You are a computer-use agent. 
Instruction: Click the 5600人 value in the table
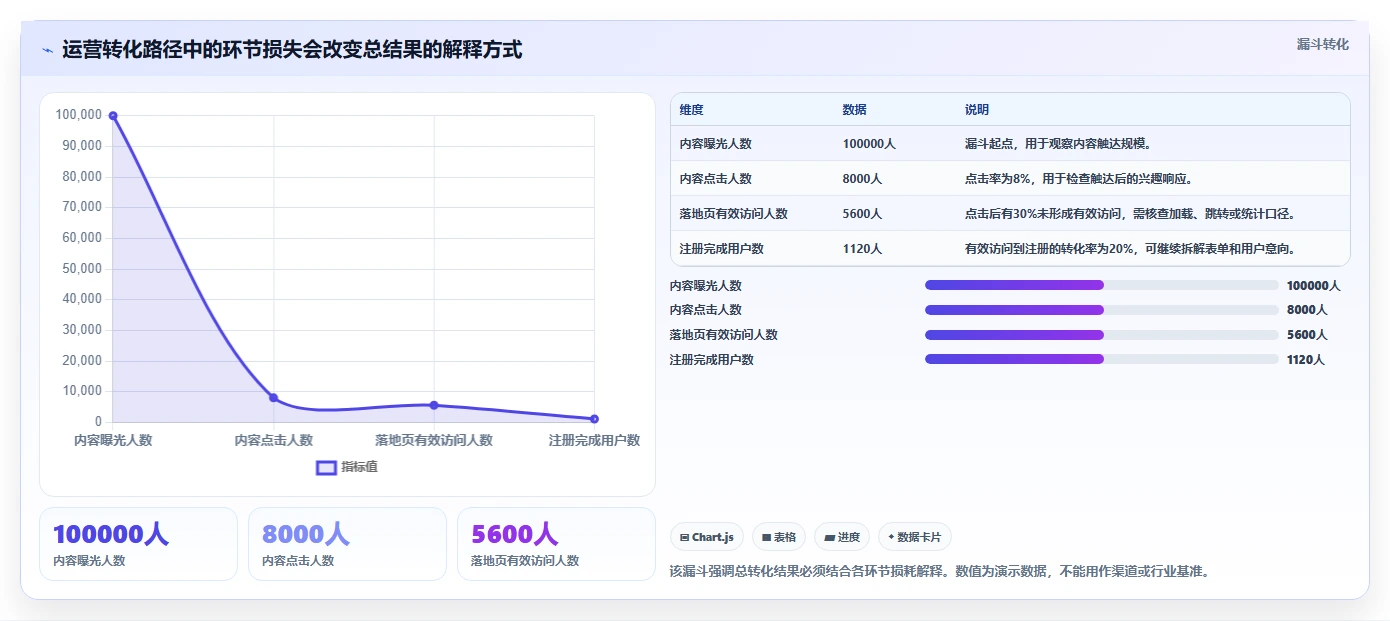click(862, 214)
